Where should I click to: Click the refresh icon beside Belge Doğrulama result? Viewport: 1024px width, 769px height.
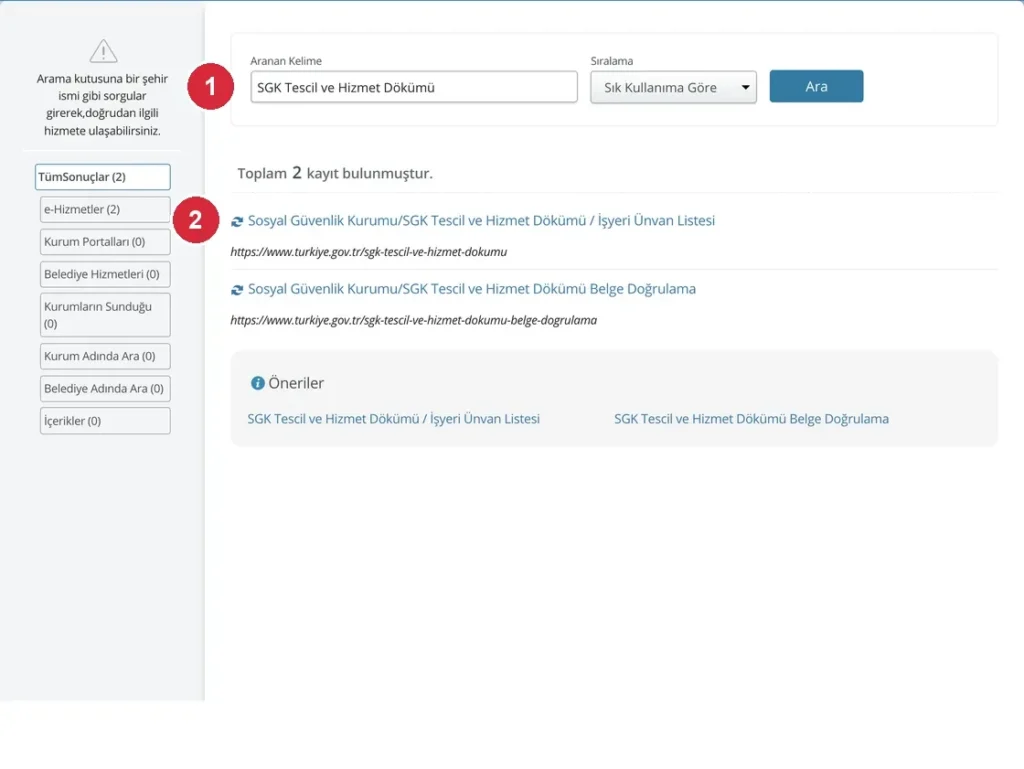tap(237, 290)
